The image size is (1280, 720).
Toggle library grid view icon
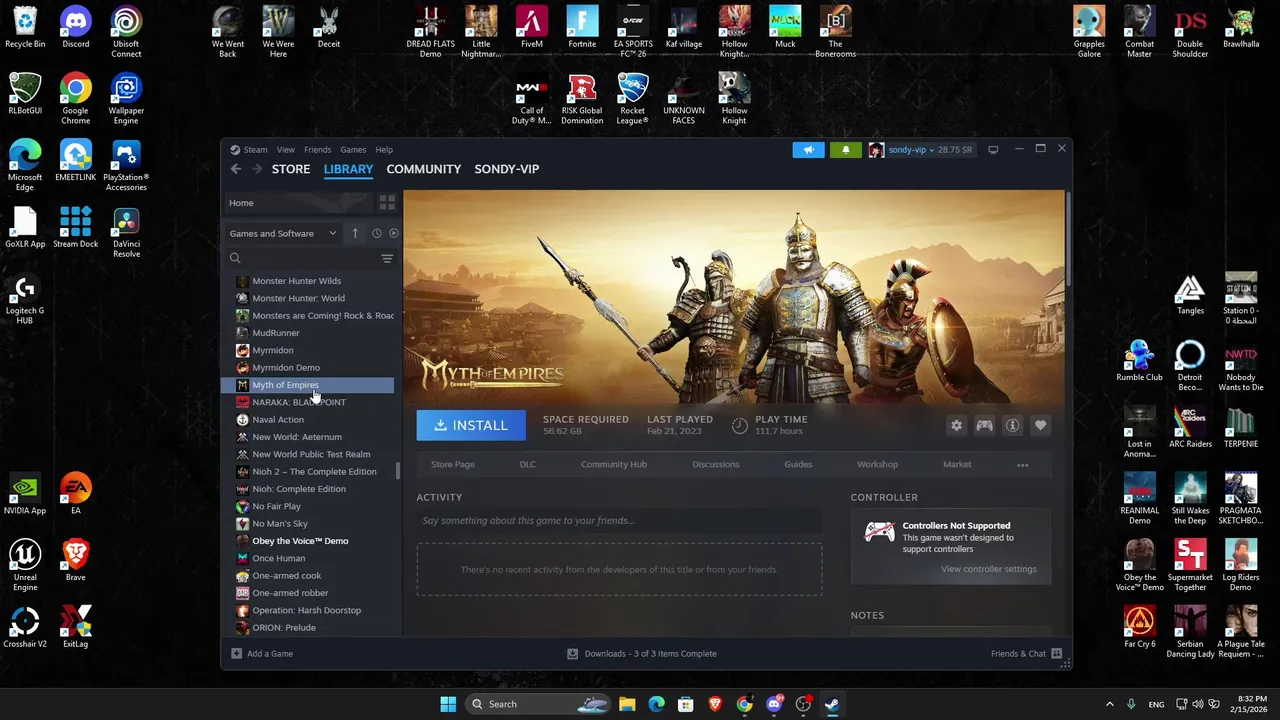[x=387, y=203]
